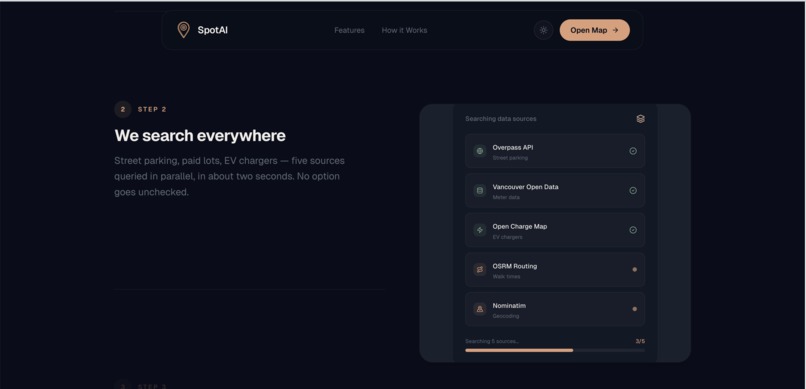Click the 'Meter data' subtitle
Screen dimensions: 806x389
(506, 197)
